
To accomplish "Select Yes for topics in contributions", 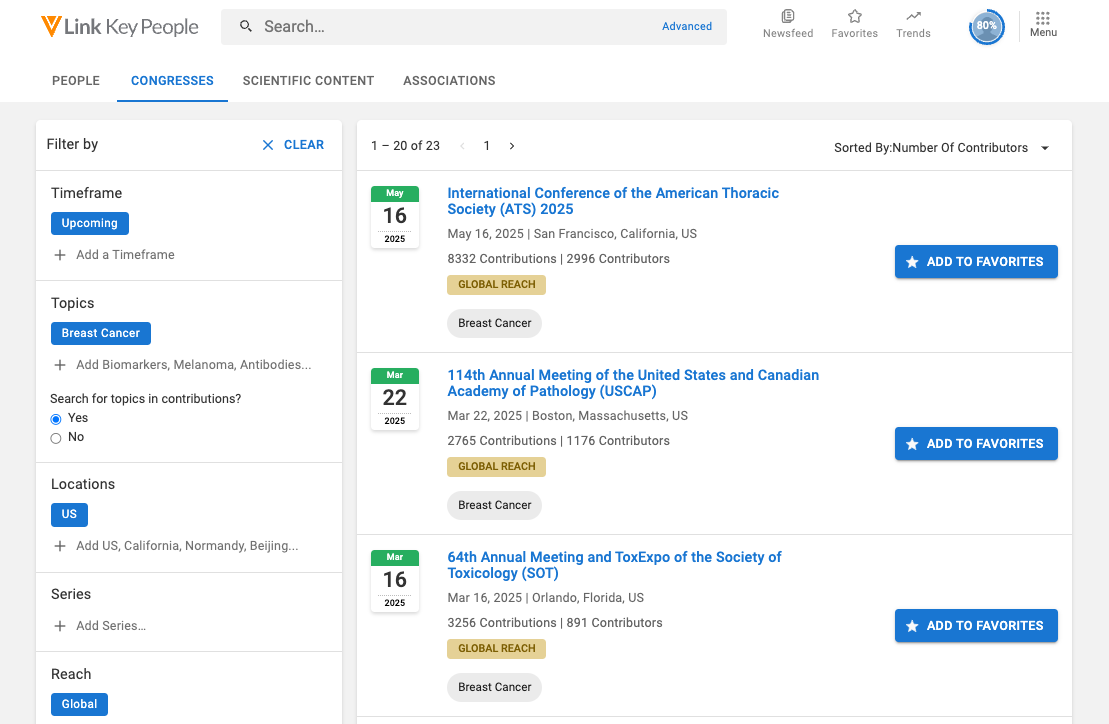I will [x=56, y=419].
